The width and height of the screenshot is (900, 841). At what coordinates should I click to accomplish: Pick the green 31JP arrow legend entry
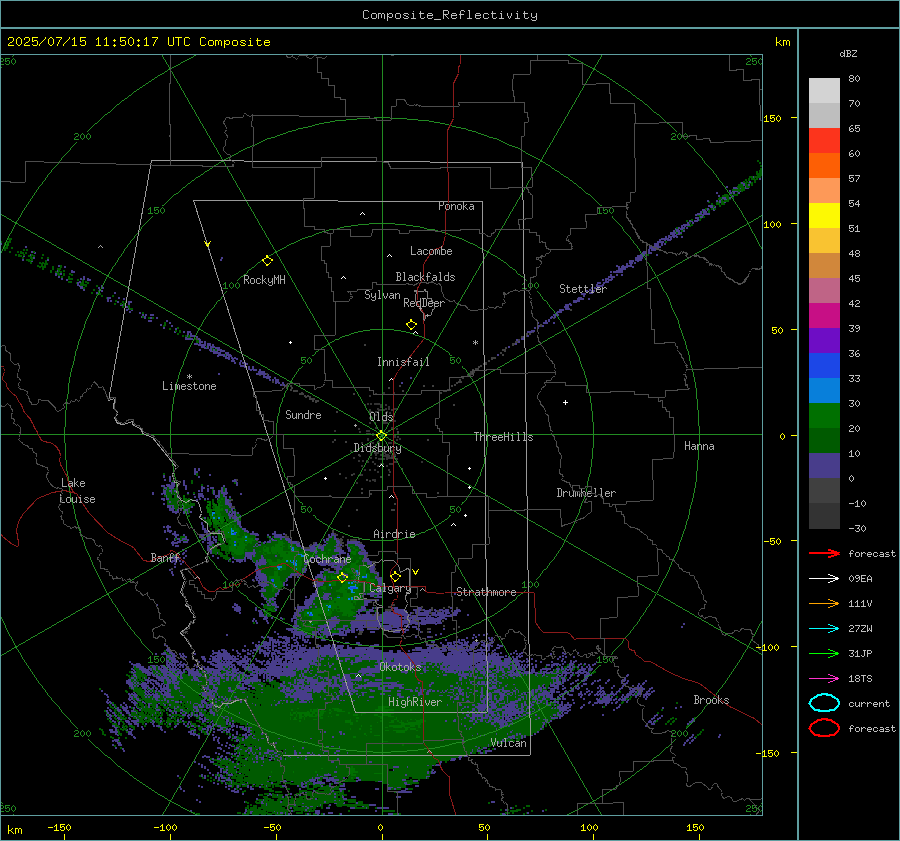(x=824, y=653)
